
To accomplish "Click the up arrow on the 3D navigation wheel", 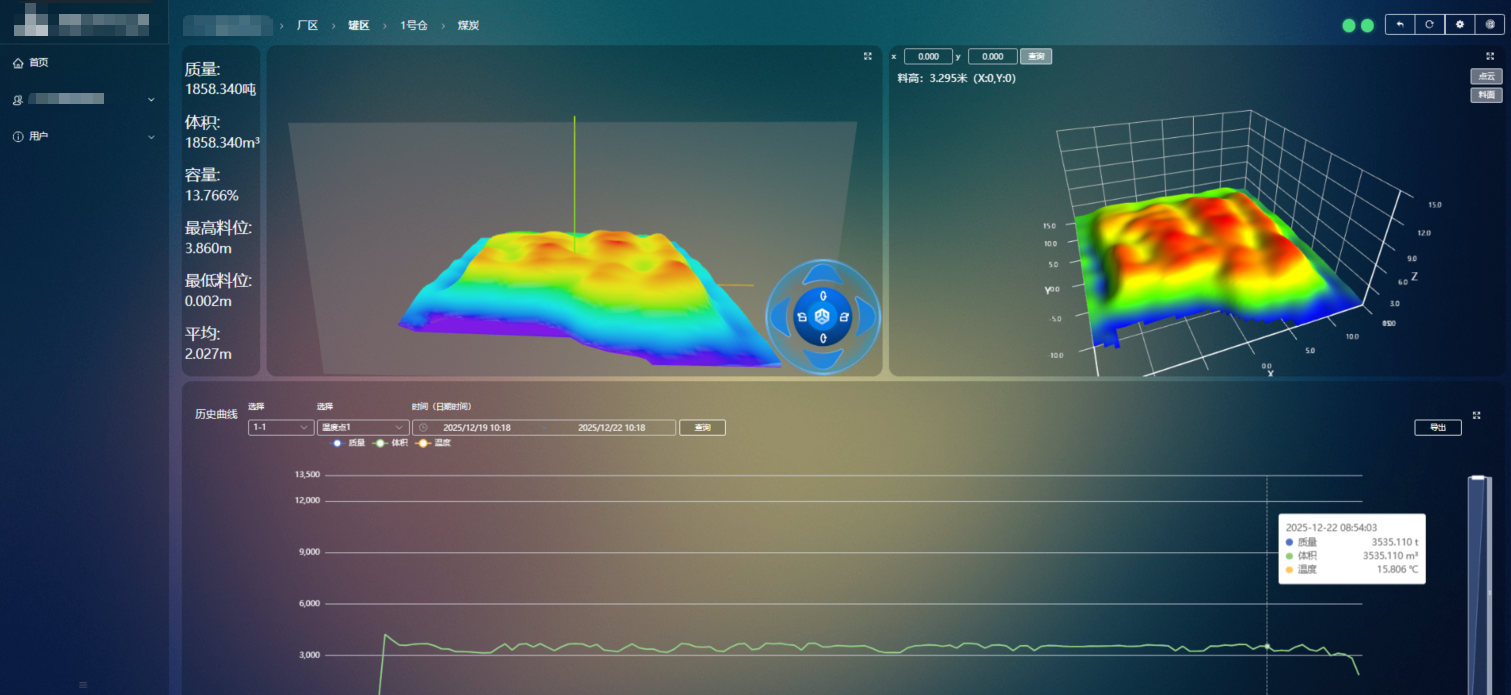I will tap(823, 272).
